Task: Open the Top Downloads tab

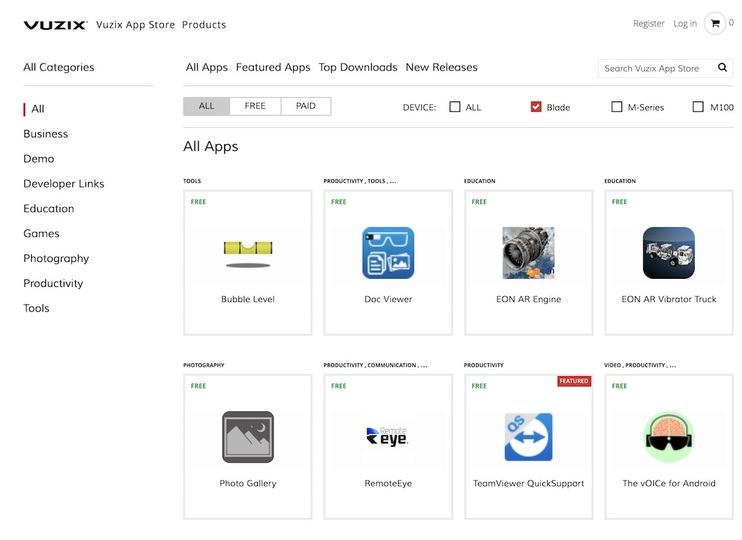Action: (x=358, y=67)
